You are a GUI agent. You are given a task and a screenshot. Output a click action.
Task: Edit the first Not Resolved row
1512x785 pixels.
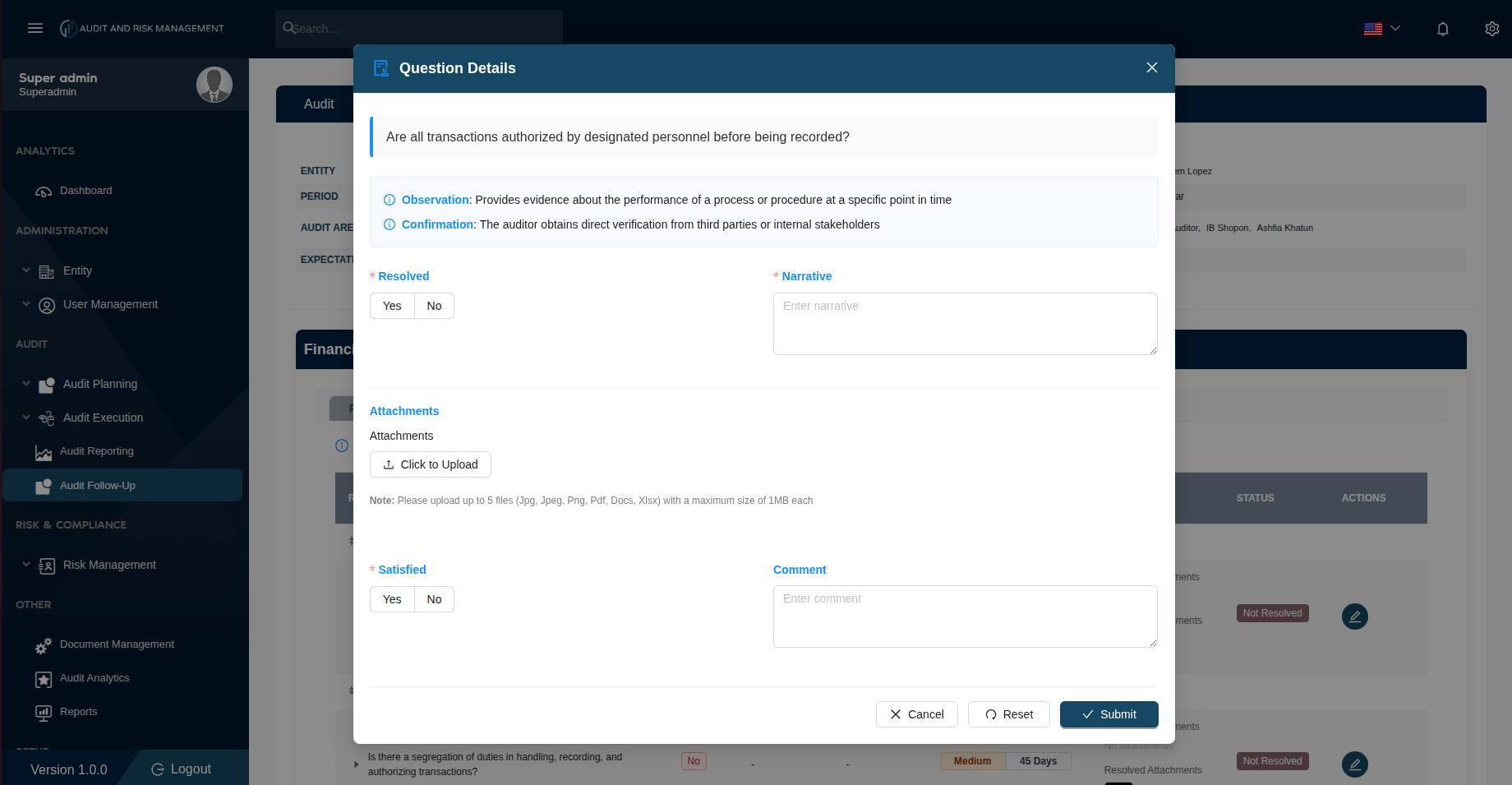pos(1355,616)
